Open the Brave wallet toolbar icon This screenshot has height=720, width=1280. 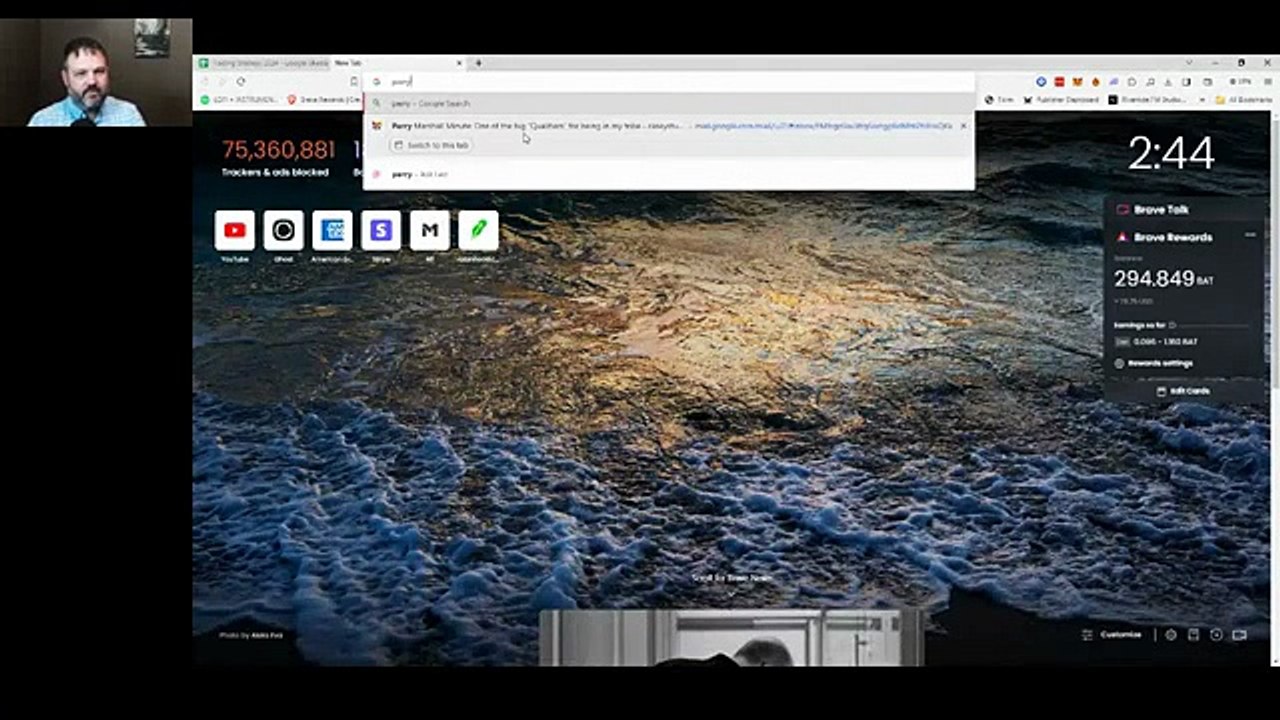pyautogui.click(x=1207, y=81)
